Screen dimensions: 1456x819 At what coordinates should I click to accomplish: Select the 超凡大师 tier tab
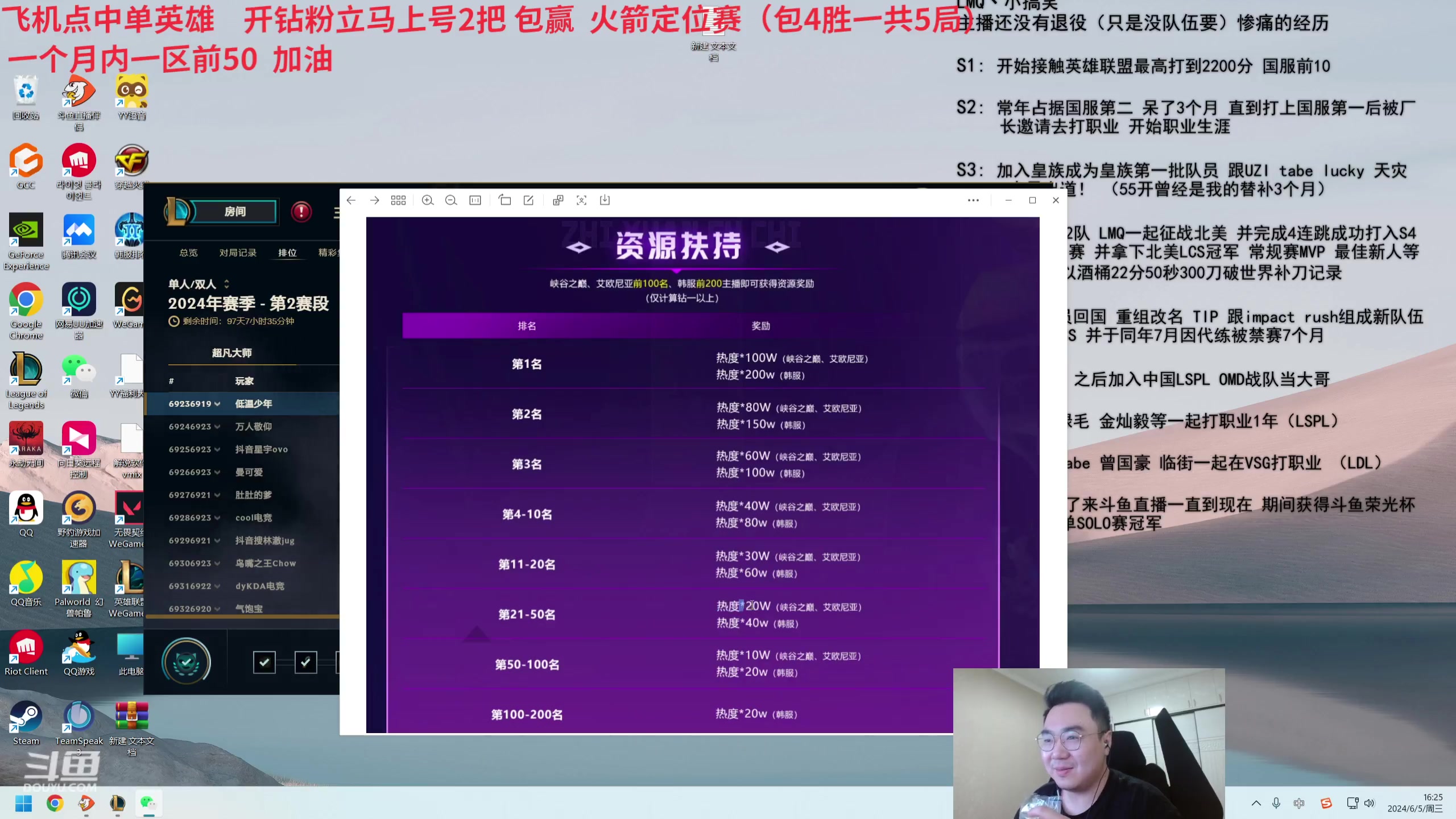pos(231,353)
